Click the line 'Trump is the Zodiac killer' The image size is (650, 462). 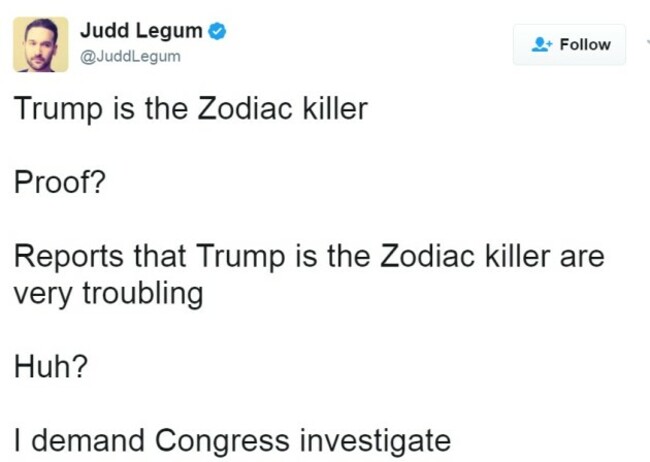[191, 109]
